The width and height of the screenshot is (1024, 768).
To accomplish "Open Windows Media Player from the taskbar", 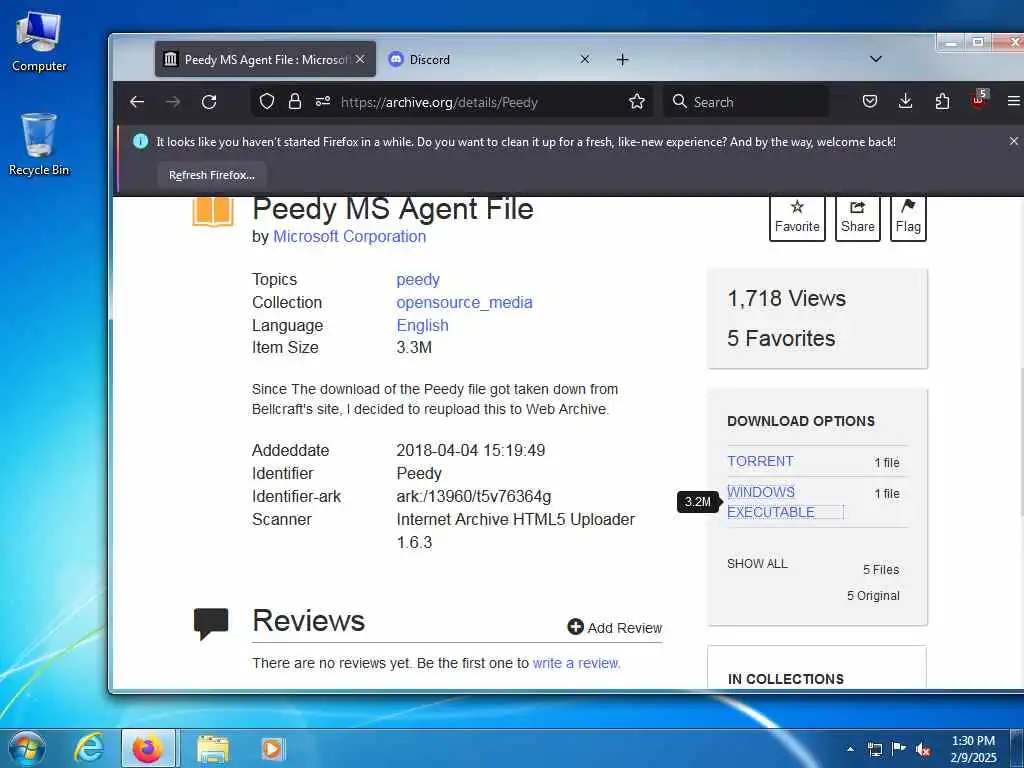I will point(272,748).
